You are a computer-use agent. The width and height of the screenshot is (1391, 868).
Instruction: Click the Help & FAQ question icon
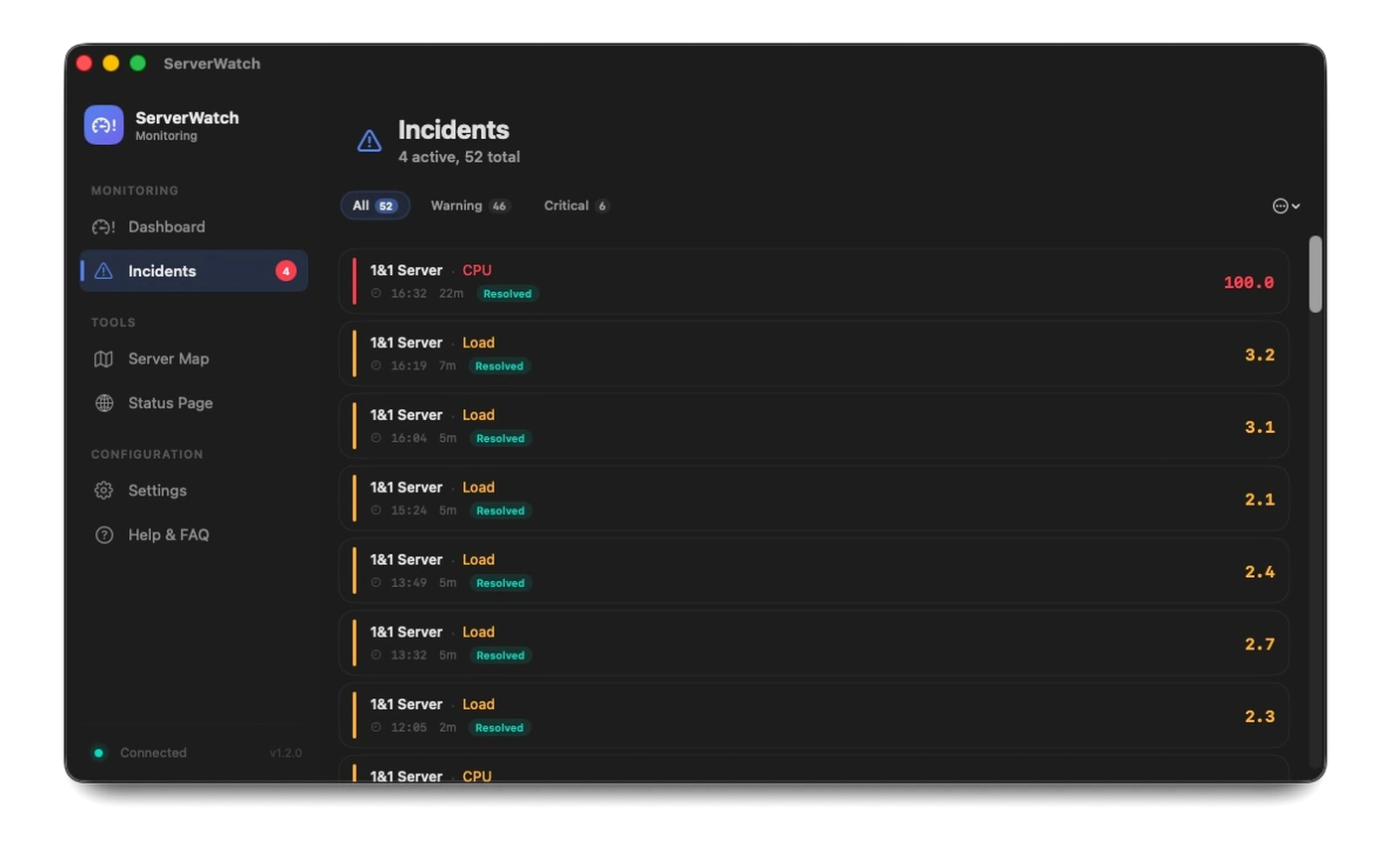pyautogui.click(x=103, y=535)
